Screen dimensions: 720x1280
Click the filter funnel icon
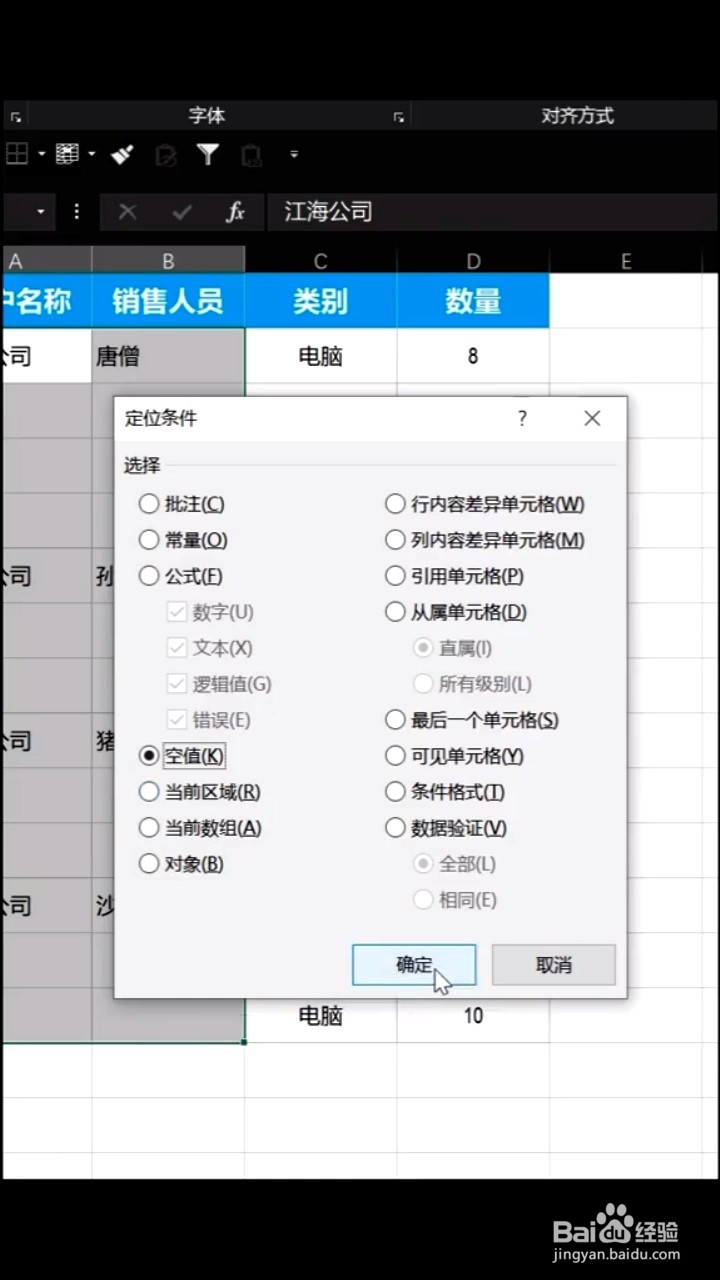208,154
